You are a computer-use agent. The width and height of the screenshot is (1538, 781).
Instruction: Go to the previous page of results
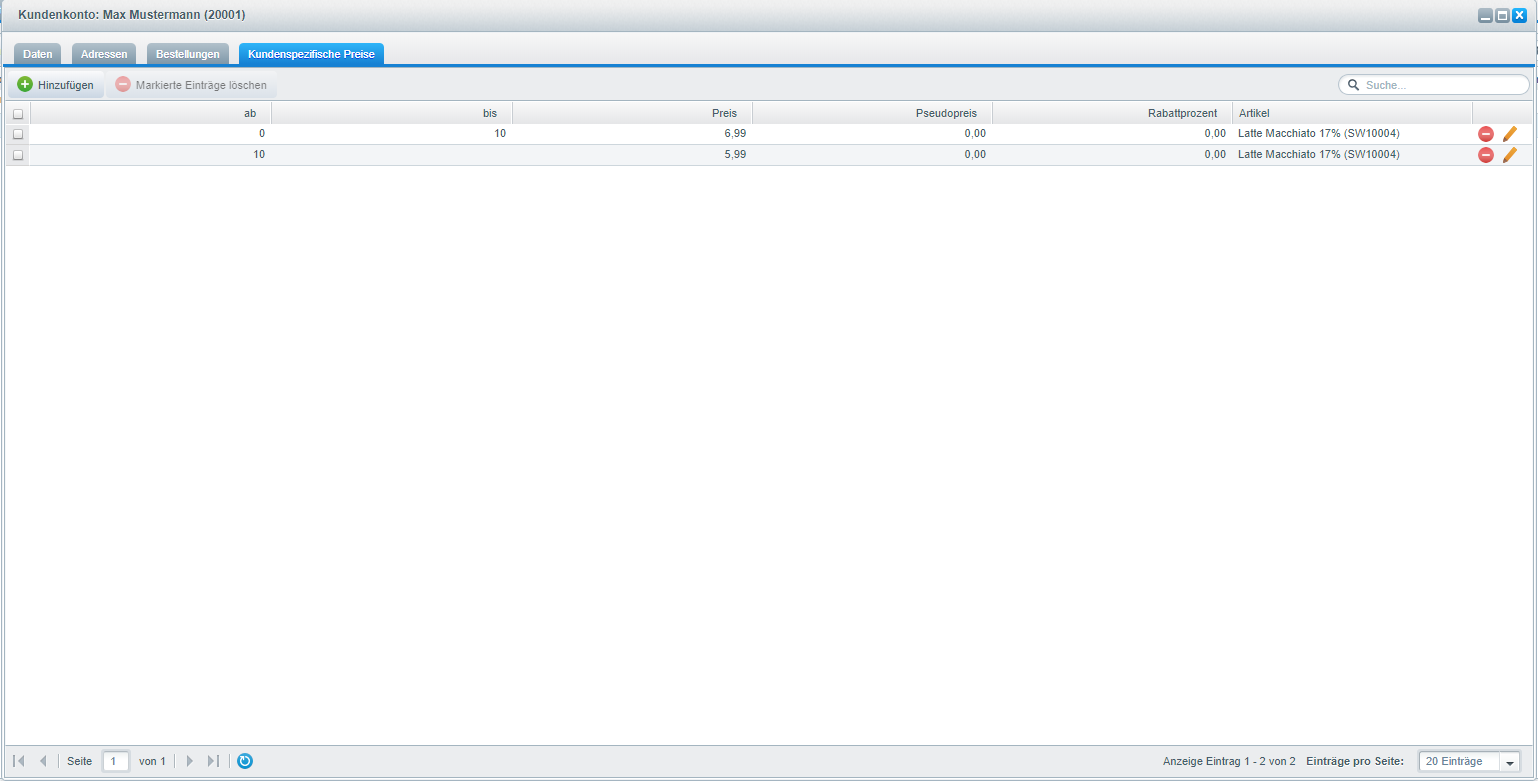click(43, 761)
